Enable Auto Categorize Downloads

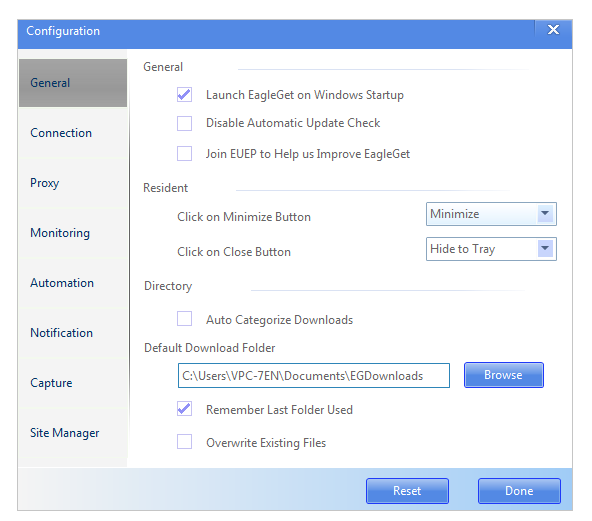pos(184,319)
